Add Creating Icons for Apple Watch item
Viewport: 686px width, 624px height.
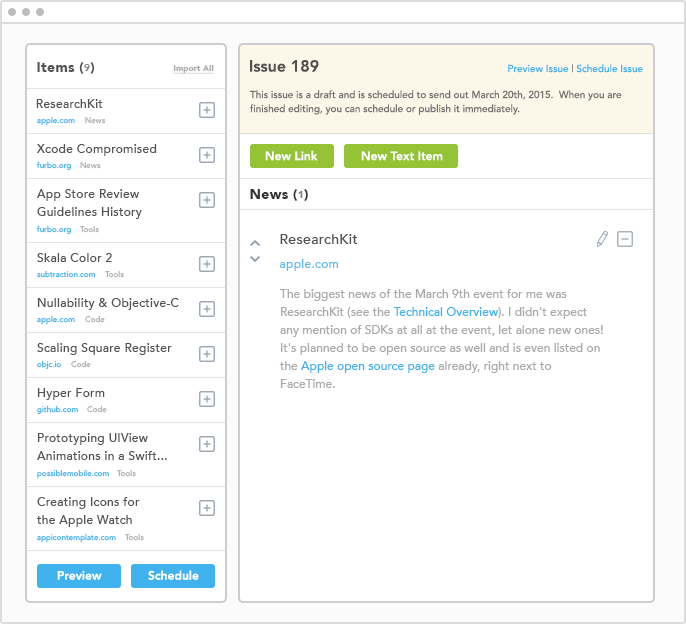pos(207,508)
